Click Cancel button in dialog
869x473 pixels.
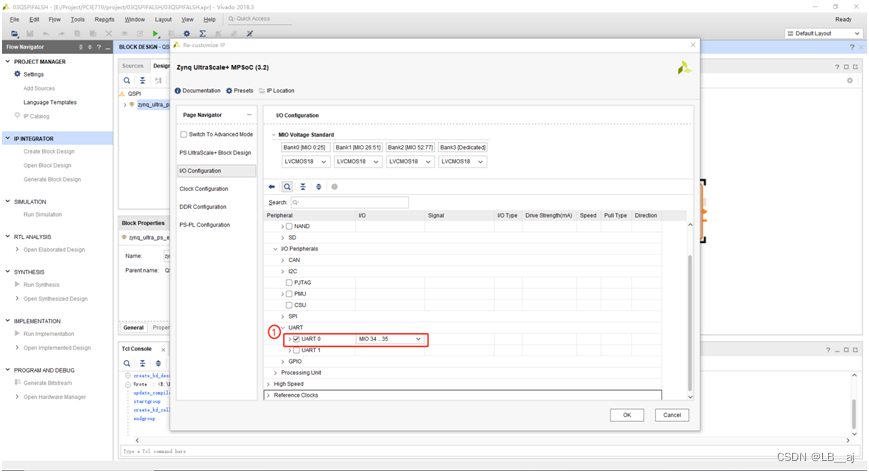tap(672, 415)
